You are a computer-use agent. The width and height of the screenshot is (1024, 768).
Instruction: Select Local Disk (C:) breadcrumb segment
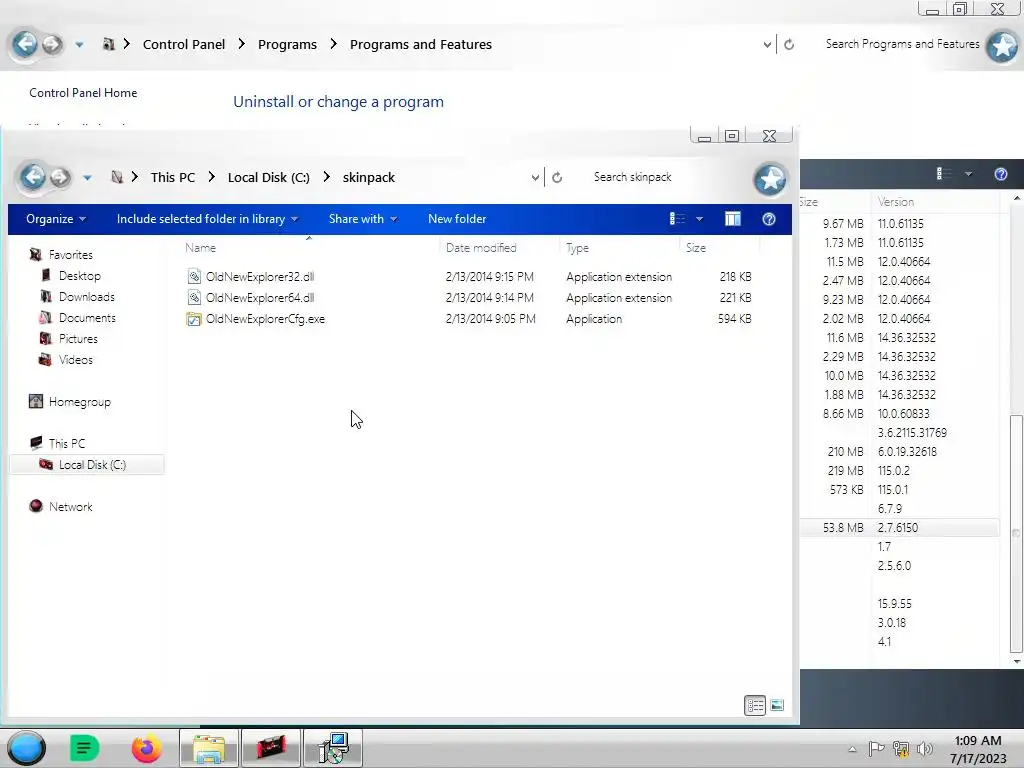[x=268, y=178]
